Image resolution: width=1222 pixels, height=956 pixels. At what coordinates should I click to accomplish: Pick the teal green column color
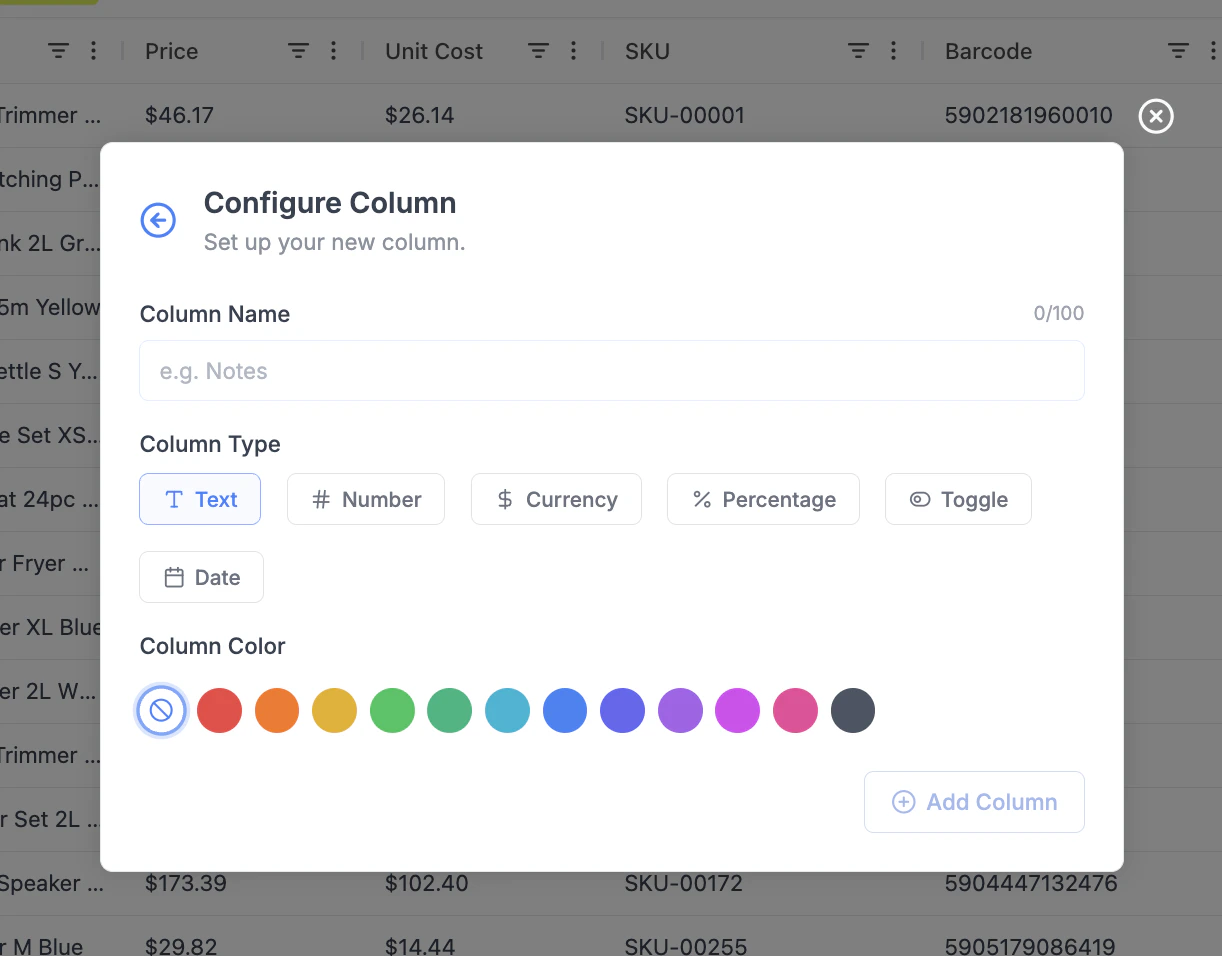[450, 711]
